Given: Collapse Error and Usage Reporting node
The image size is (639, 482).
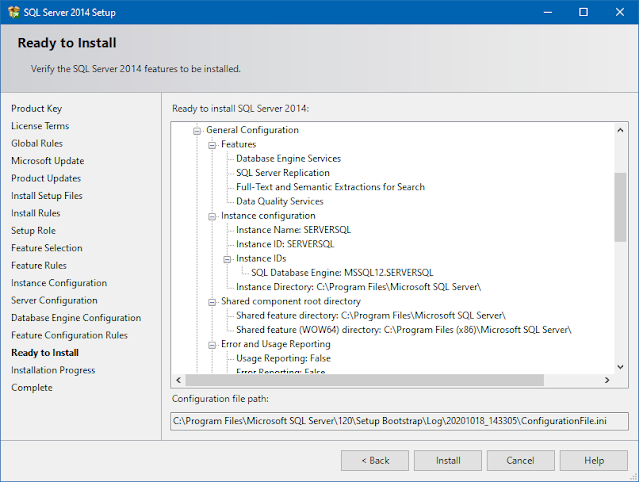Looking at the screenshot, I should [212, 345].
